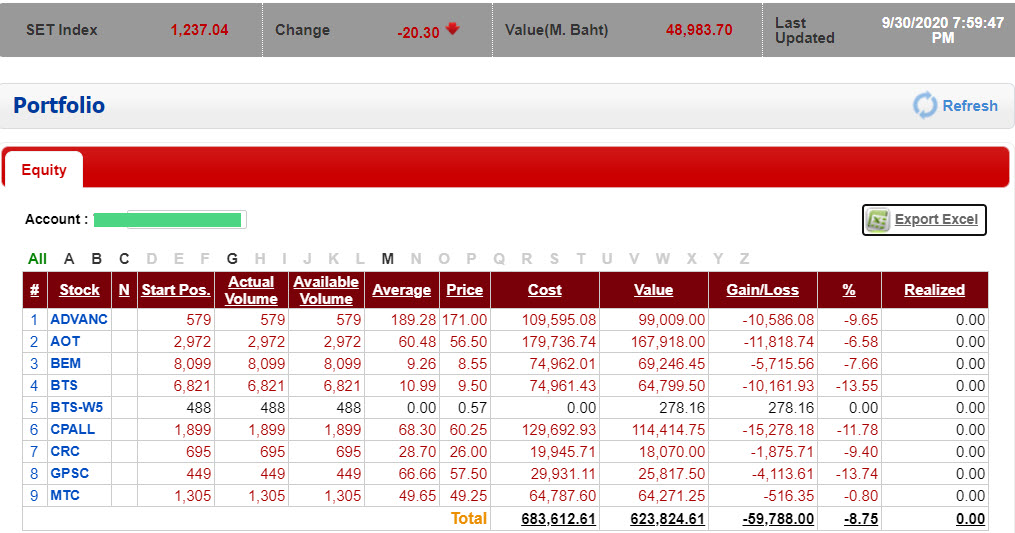The height and width of the screenshot is (533, 1015).
Task: Click BTS percent -13.55
Action: [857, 386]
